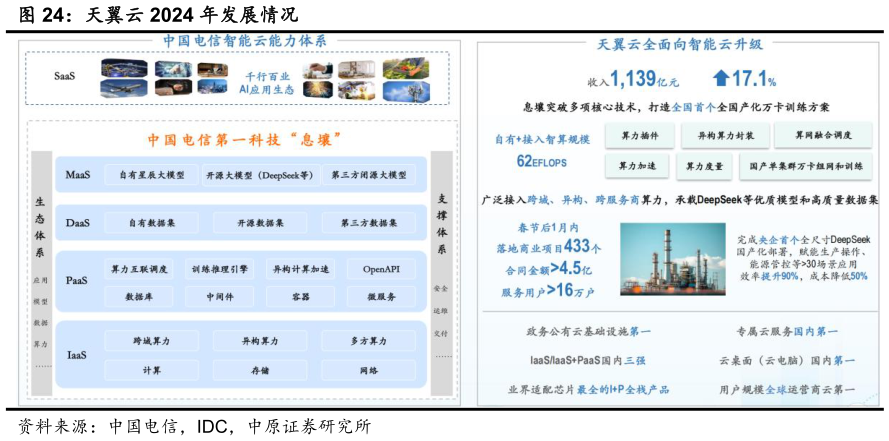Image resolution: width=889 pixels, height=441 pixels.
Task: Click the 算网融合调度 box
Action: point(823,135)
